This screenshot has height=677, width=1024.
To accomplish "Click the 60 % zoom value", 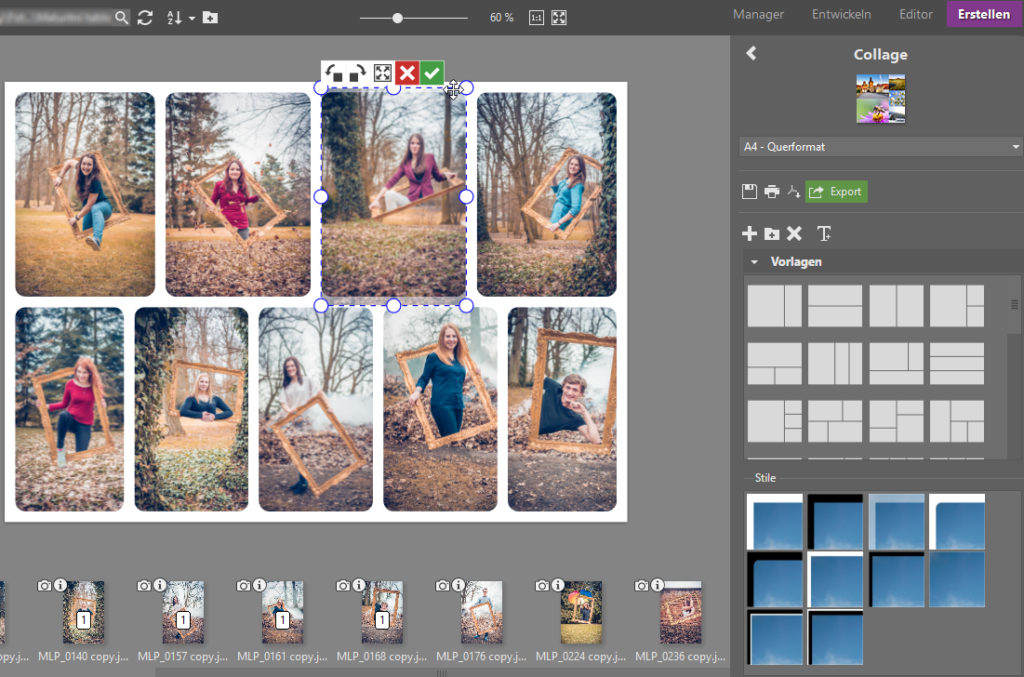I will 502,18.
